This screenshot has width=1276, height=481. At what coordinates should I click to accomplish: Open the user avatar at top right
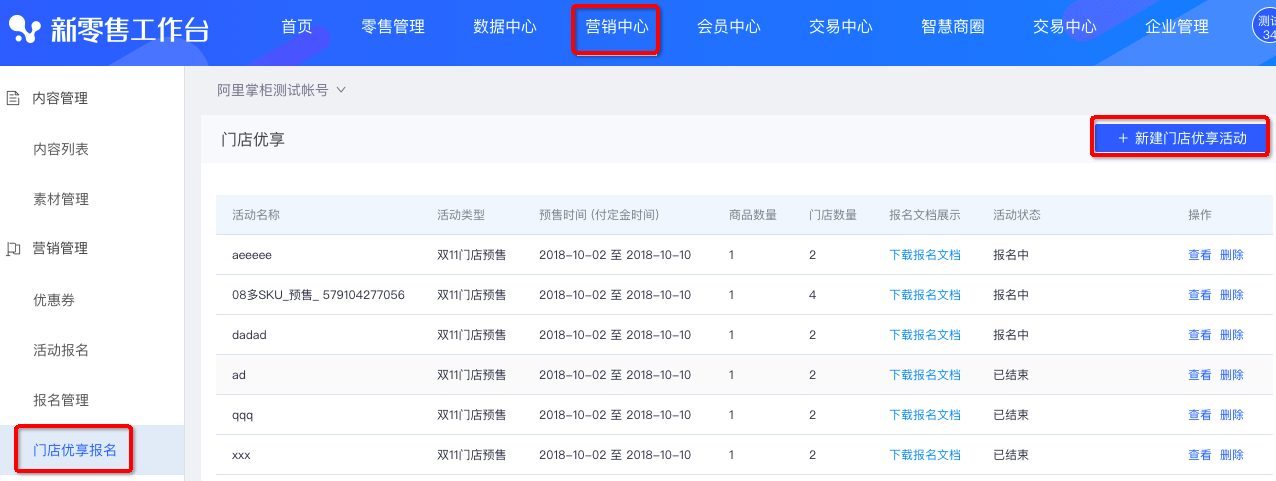tap(1265, 27)
